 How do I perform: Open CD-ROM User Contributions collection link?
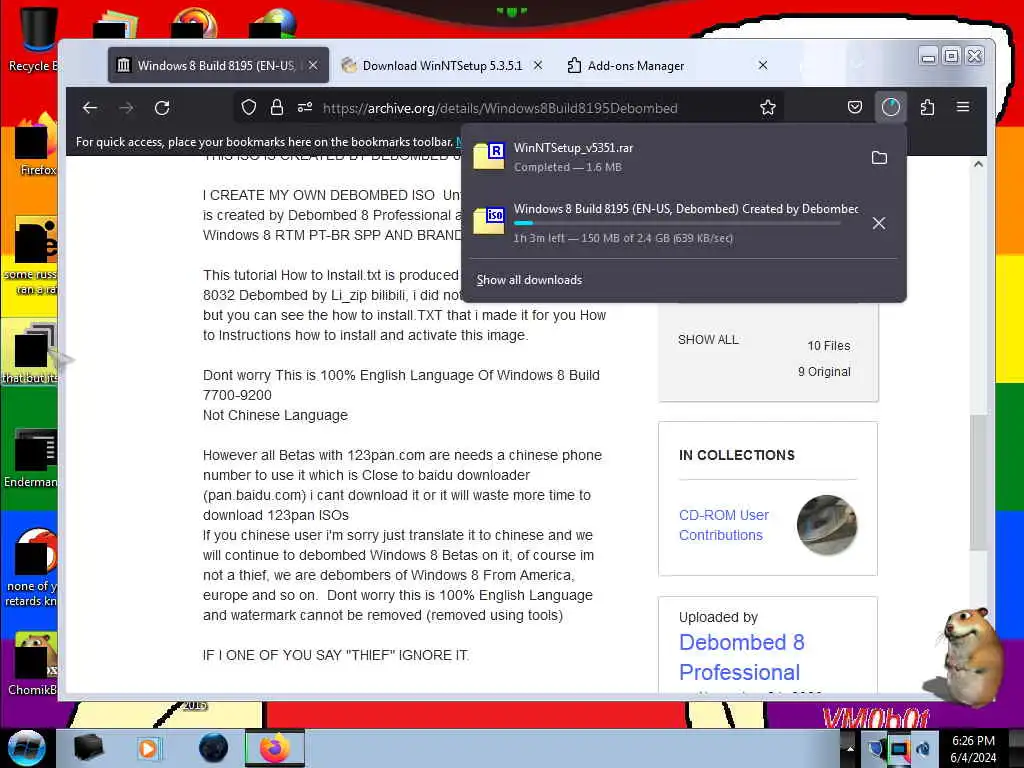point(724,525)
